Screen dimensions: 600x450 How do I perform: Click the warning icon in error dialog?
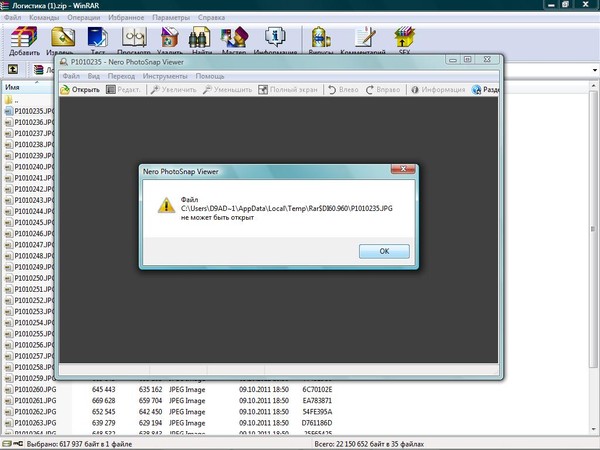point(166,205)
